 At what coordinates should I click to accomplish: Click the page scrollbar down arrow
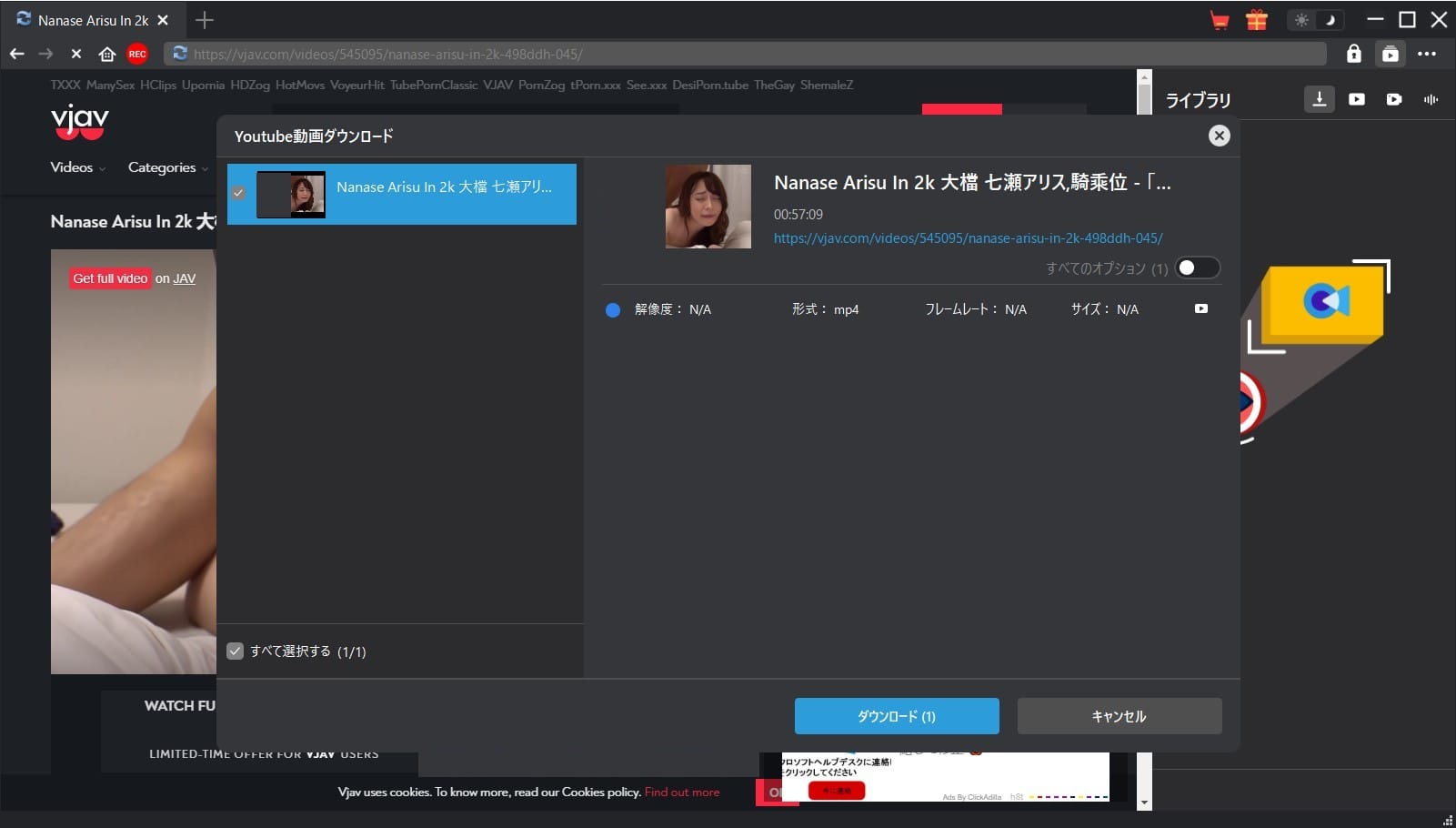[x=1145, y=803]
